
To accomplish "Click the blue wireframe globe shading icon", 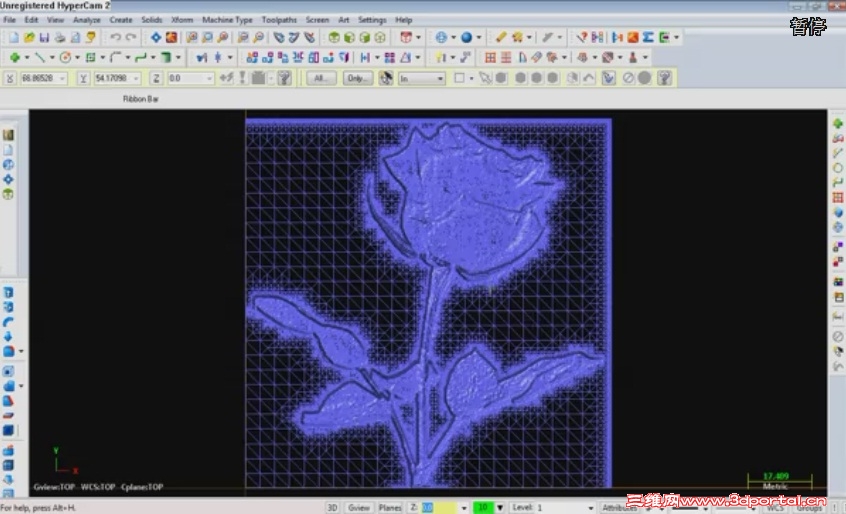I will (x=441, y=37).
